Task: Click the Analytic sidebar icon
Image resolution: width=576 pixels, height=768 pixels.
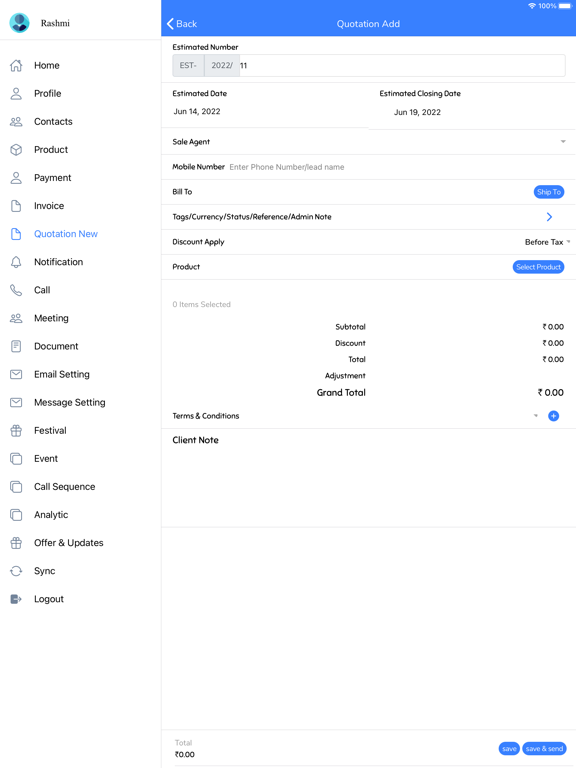Action: pyautogui.click(x=16, y=515)
